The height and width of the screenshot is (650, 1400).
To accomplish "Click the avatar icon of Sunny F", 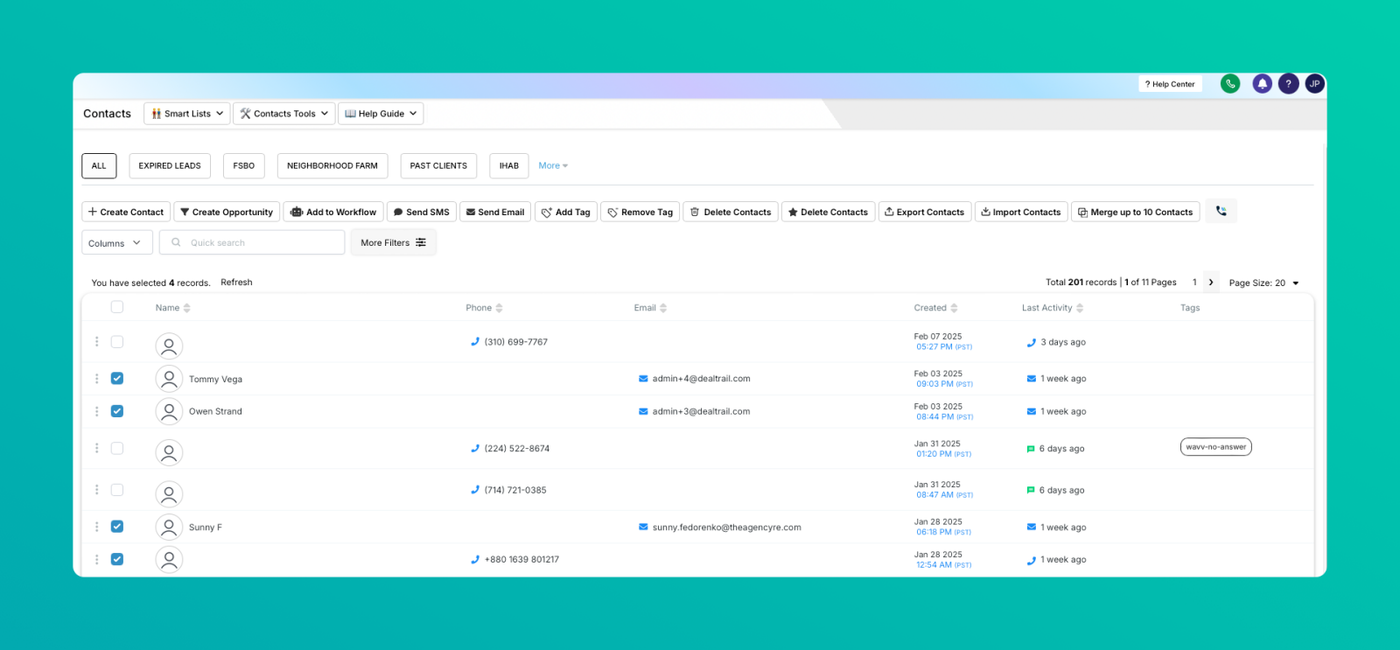I will click(x=169, y=527).
